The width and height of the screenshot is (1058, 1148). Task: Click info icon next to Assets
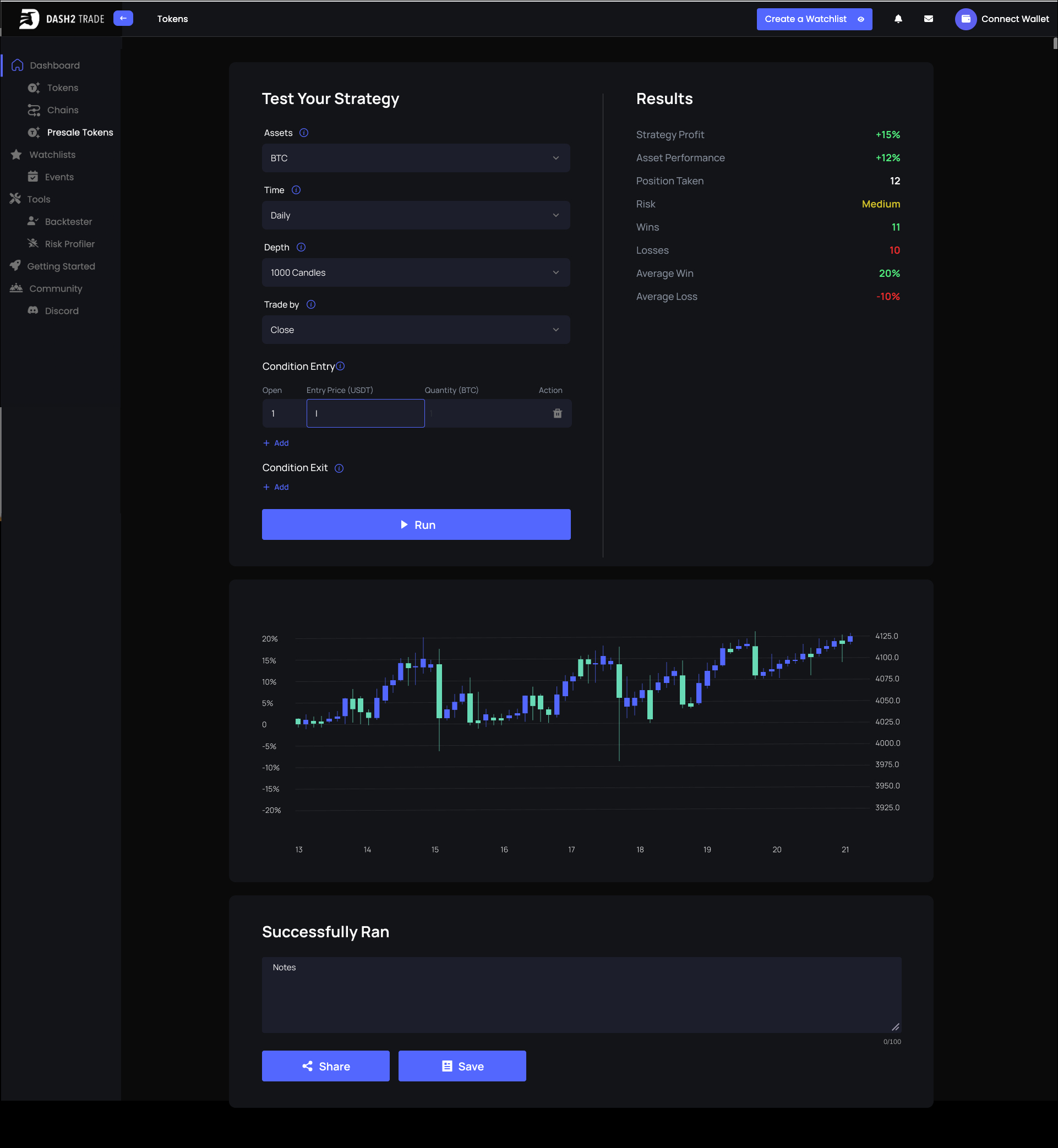tap(304, 133)
